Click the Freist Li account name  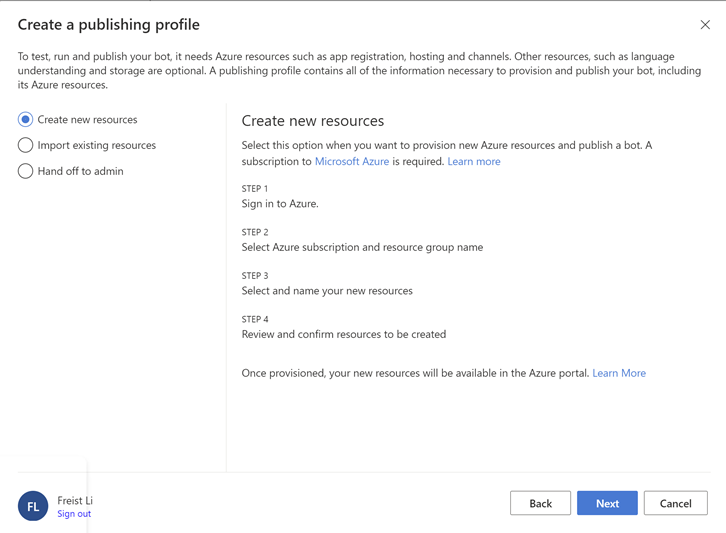click(75, 500)
